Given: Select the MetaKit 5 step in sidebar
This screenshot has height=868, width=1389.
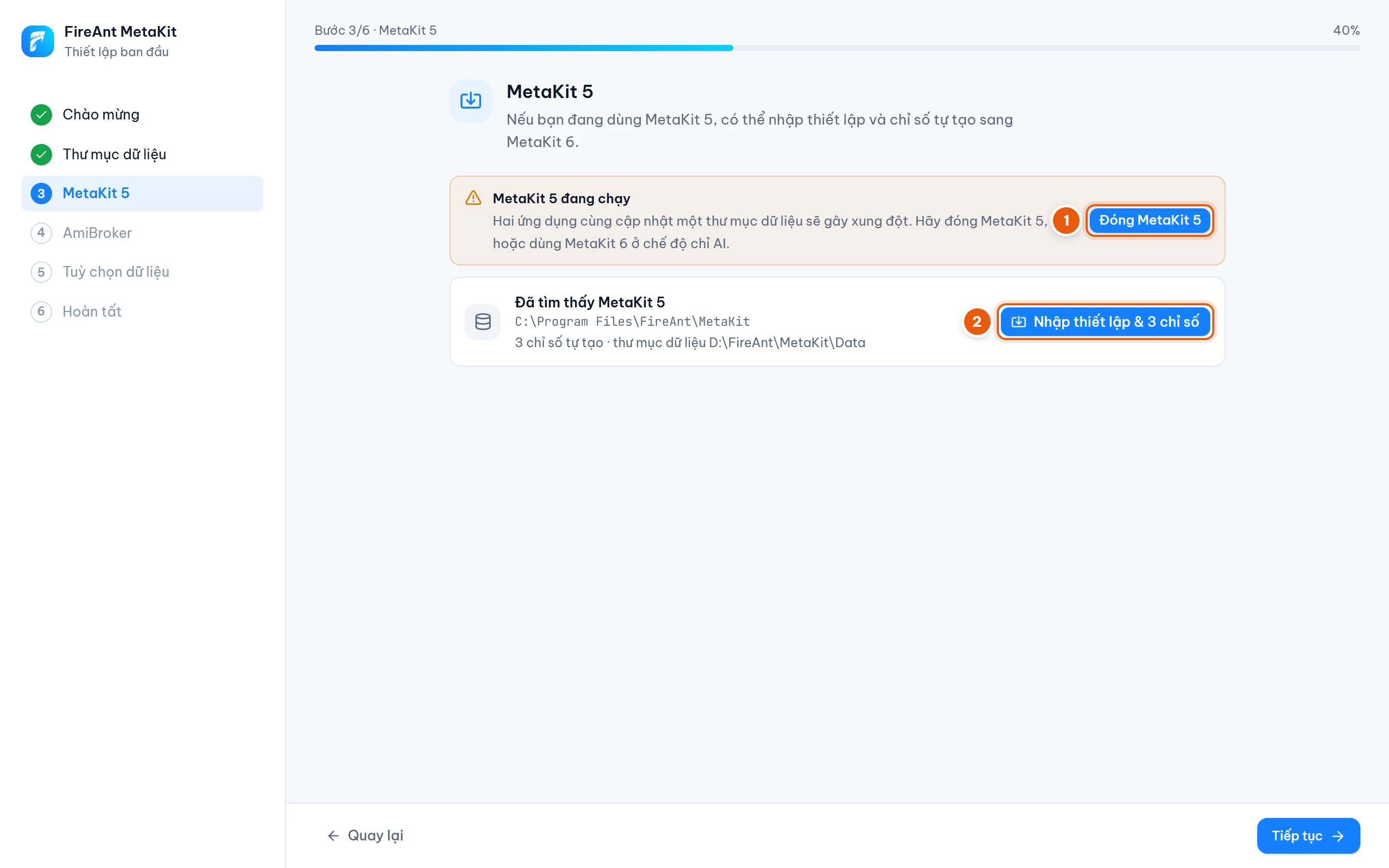Looking at the screenshot, I should click(x=142, y=194).
